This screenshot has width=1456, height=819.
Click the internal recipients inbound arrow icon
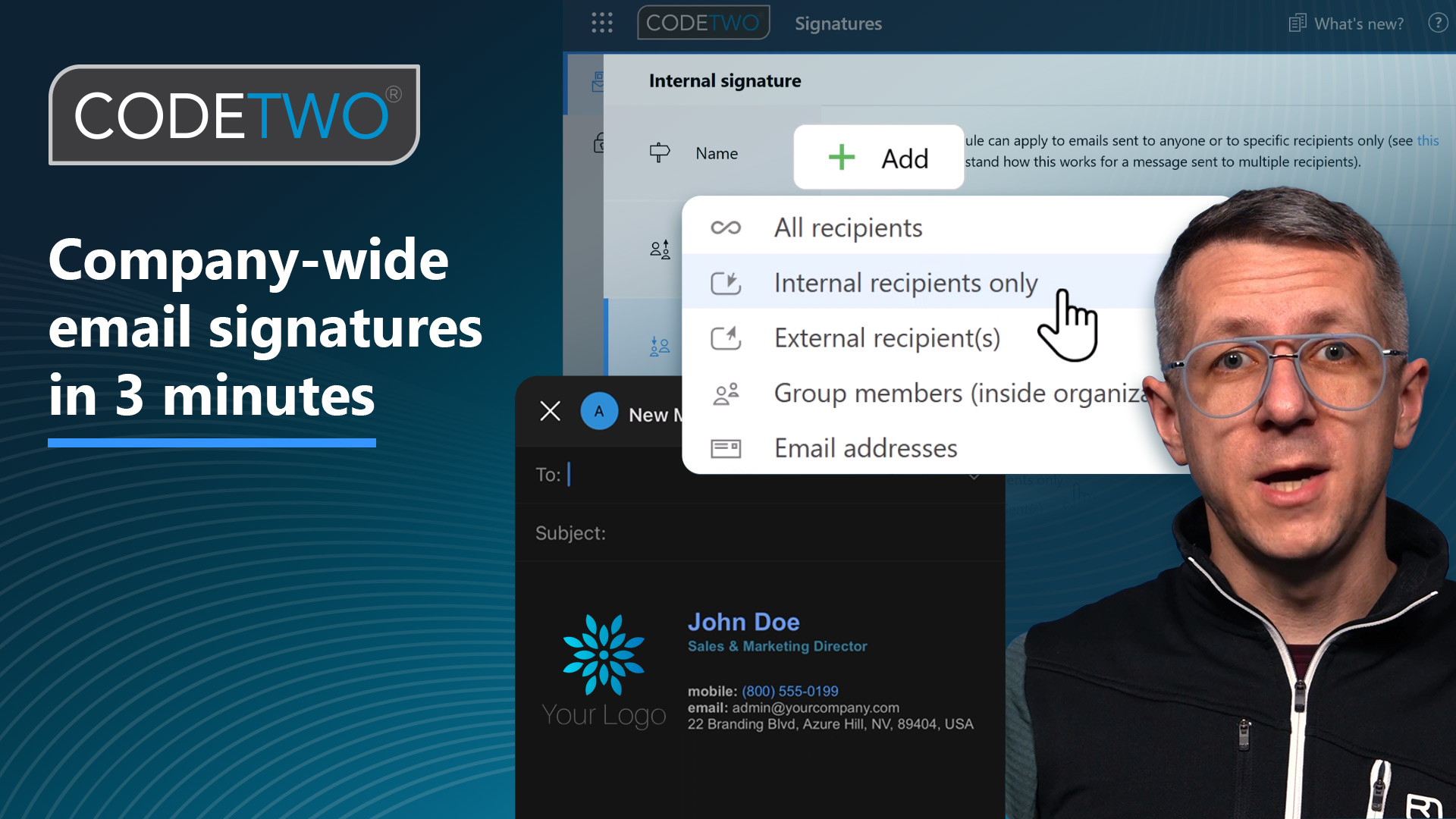[x=726, y=283]
